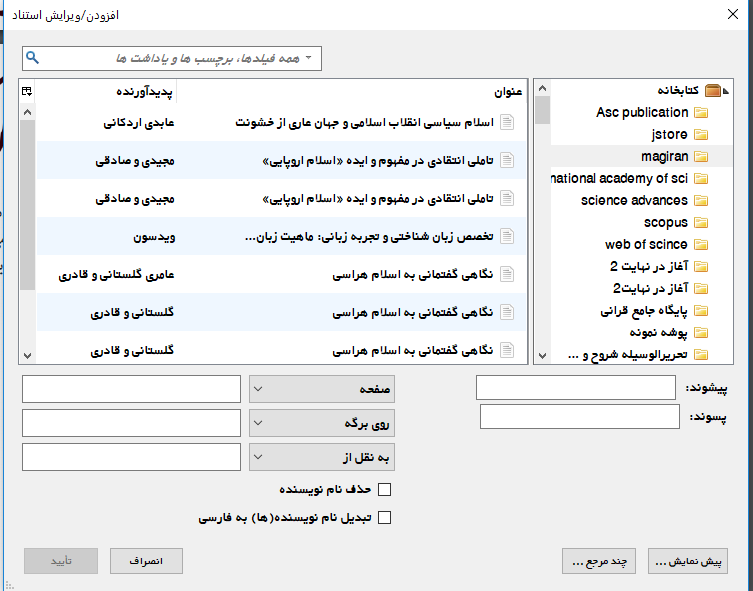Sort by the پدیدآورنده column header

point(147,92)
